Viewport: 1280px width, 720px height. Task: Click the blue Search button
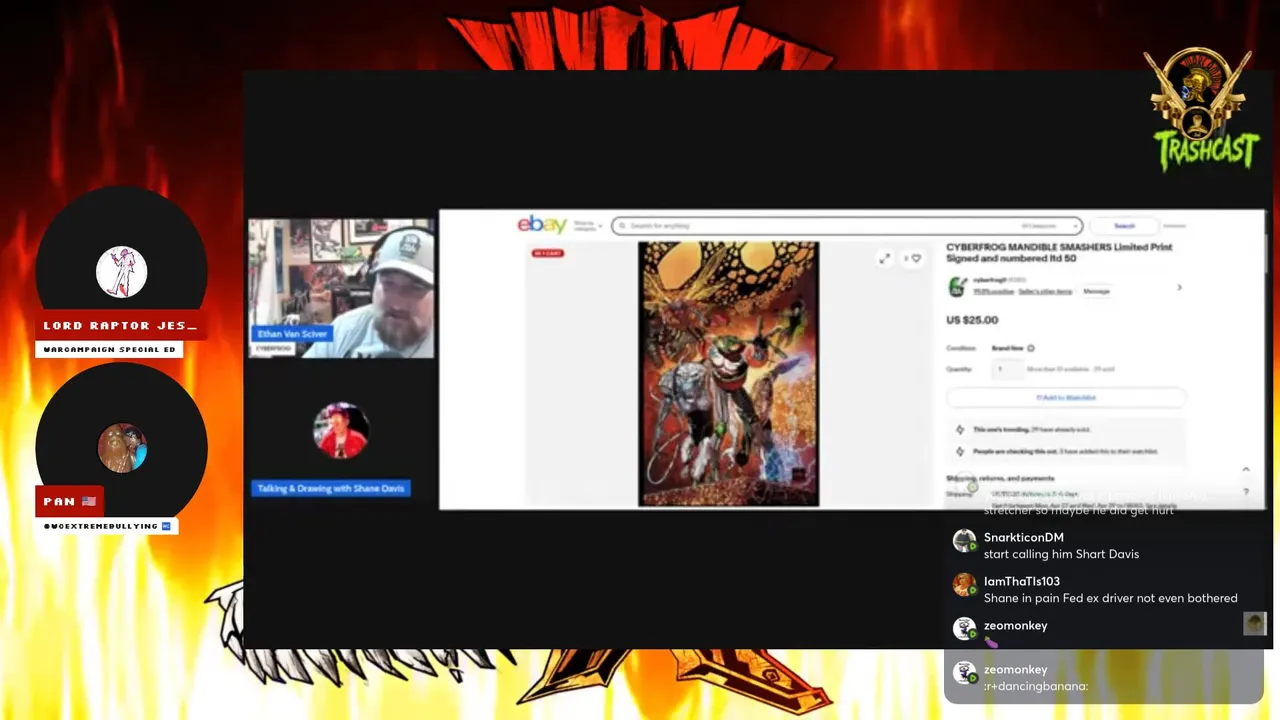pos(1125,226)
